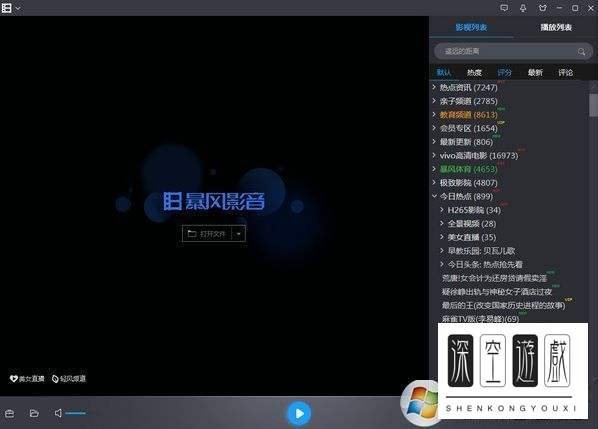Click the open-folder icon in bottom bar
This screenshot has width=598, height=429.
[34, 413]
